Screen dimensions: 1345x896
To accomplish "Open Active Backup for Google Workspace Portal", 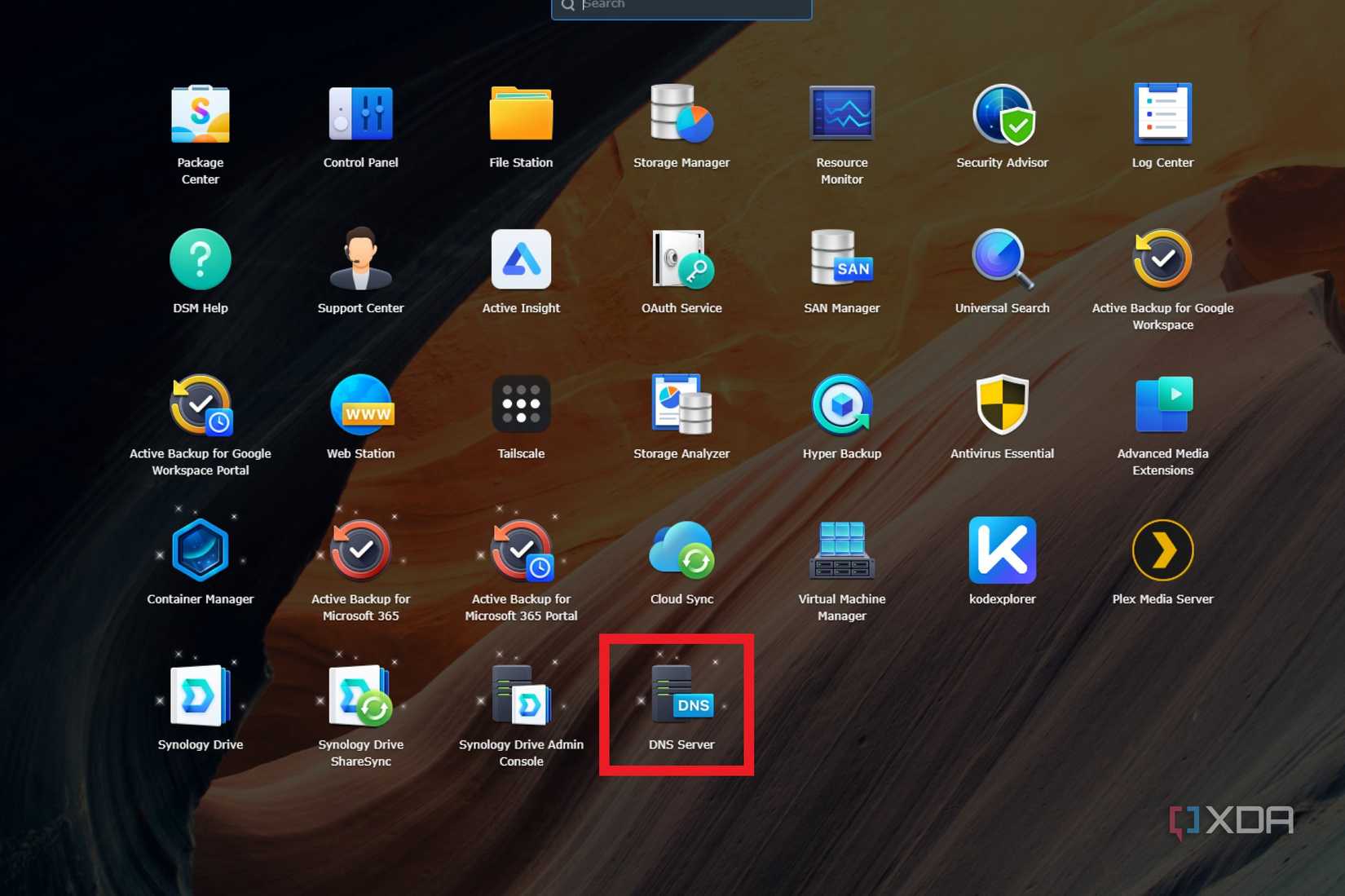I will coord(201,405).
